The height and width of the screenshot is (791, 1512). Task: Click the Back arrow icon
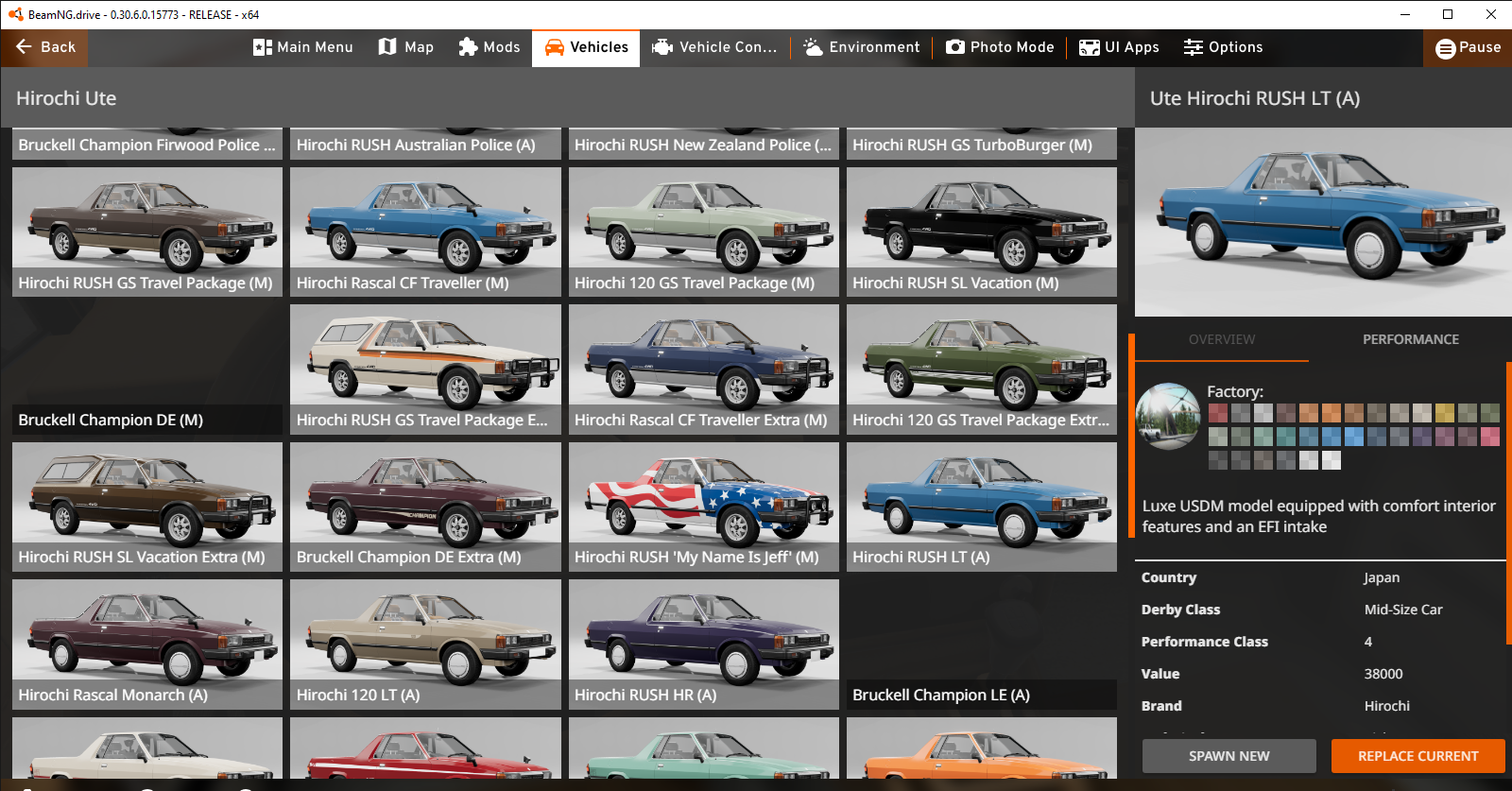[x=24, y=47]
